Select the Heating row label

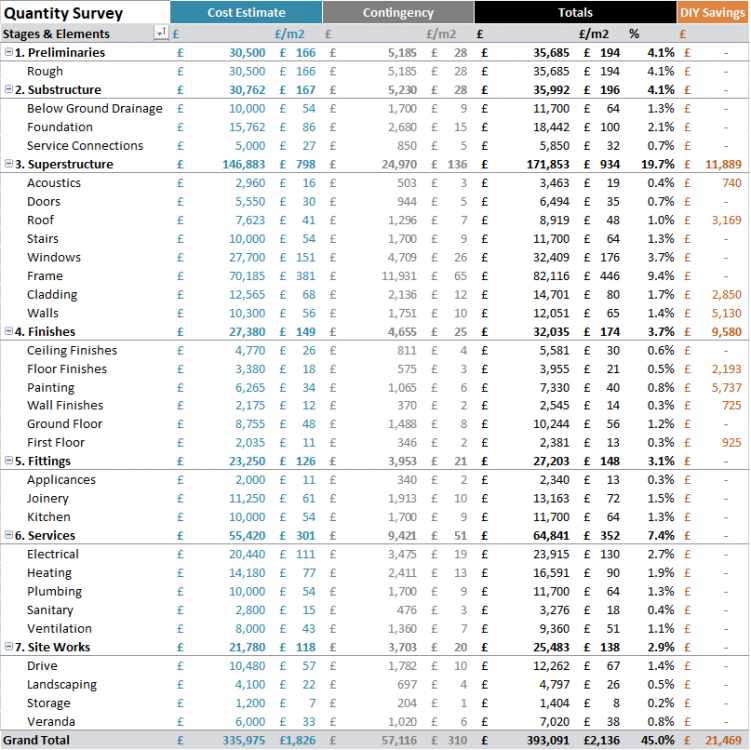coord(49,573)
